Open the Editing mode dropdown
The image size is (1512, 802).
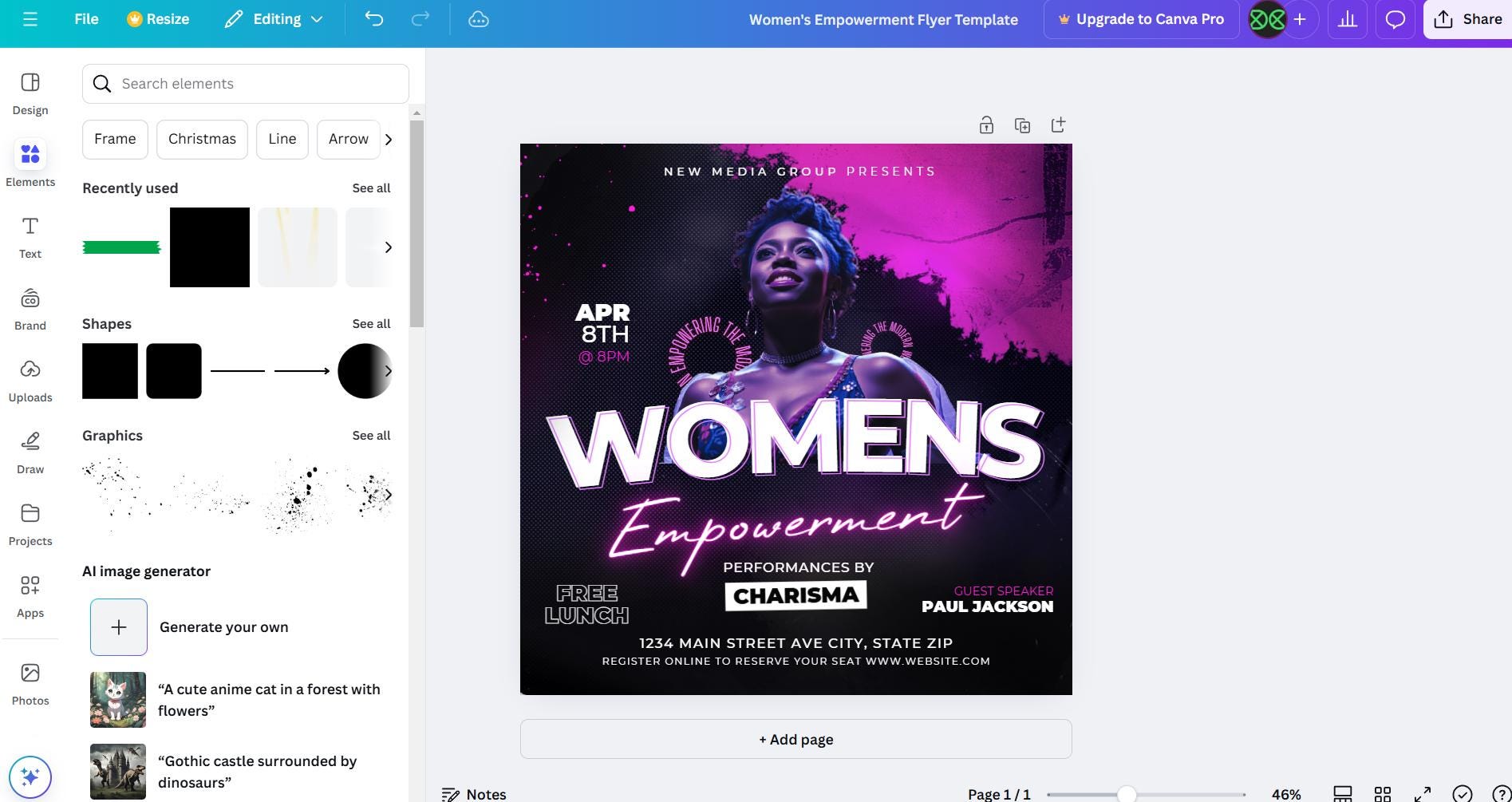click(272, 18)
